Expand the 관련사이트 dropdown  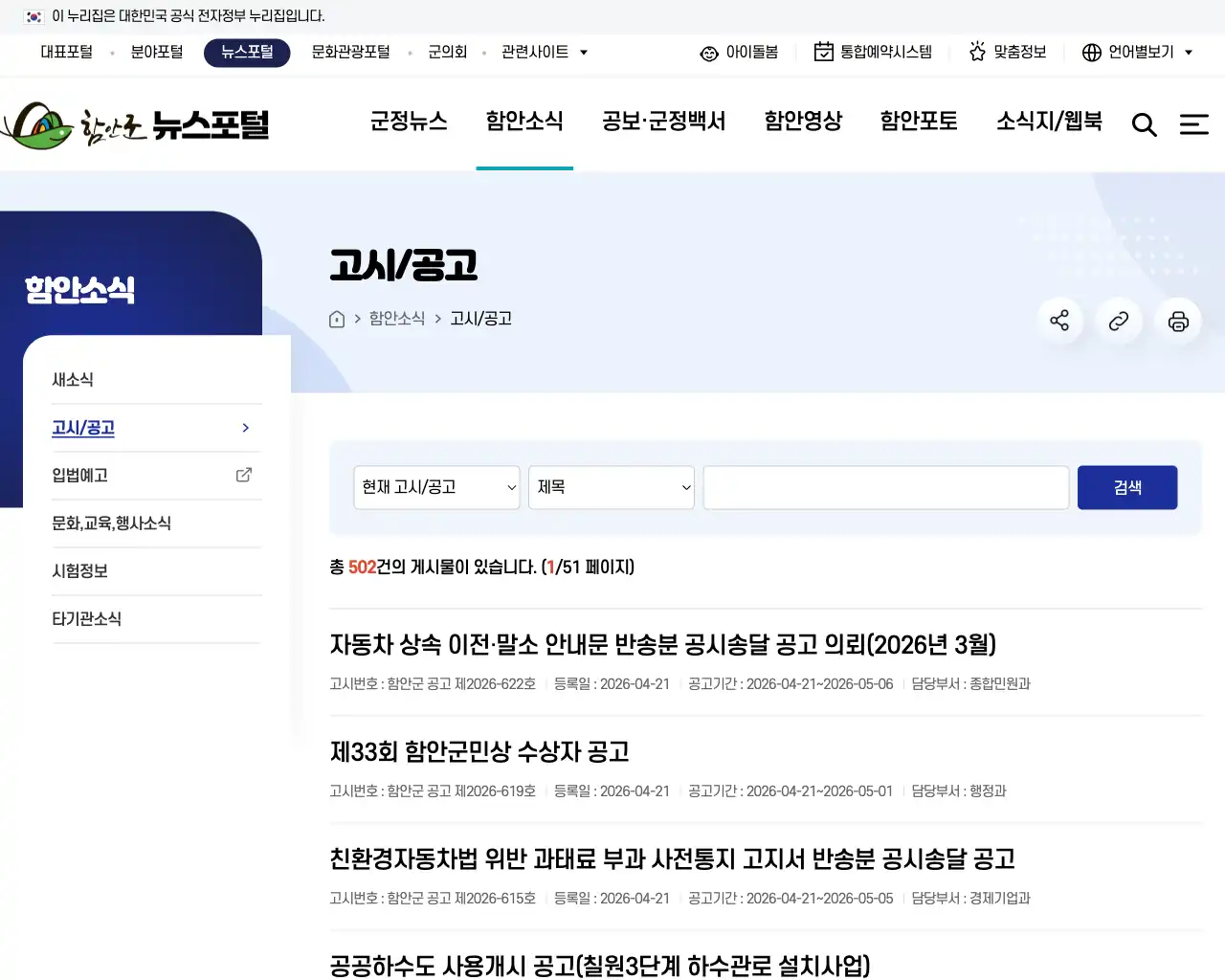[545, 52]
